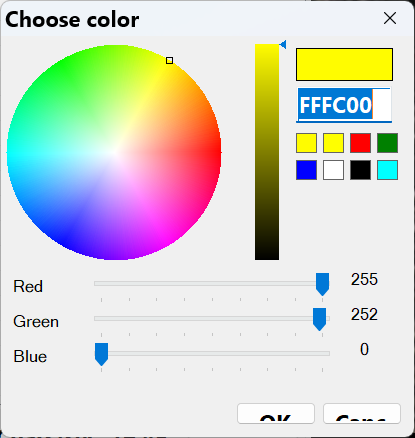The height and width of the screenshot is (438, 415).
Task: Choose the blue preset swatch
Action: (306, 170)
